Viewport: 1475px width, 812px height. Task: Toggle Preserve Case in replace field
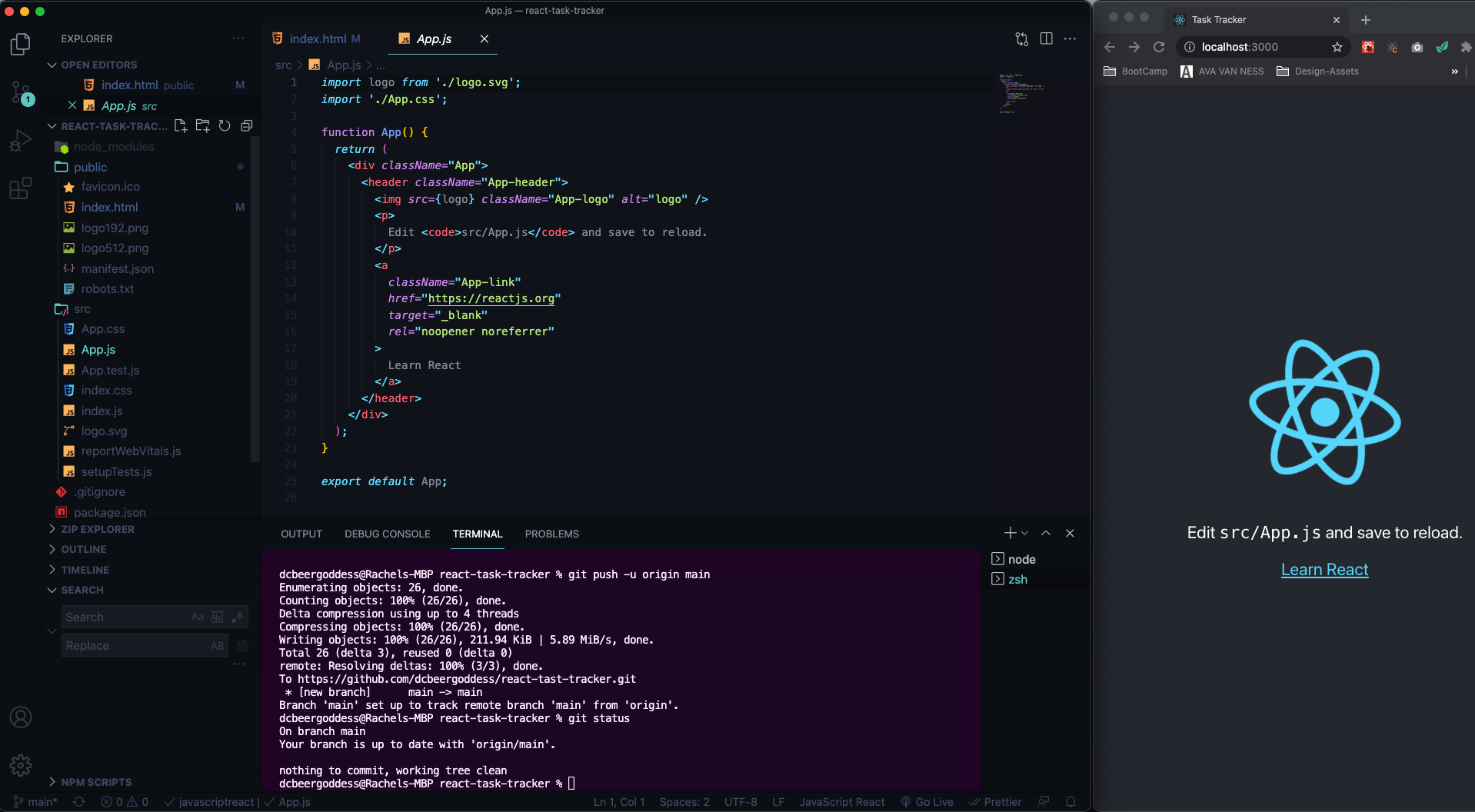(218, 646)
